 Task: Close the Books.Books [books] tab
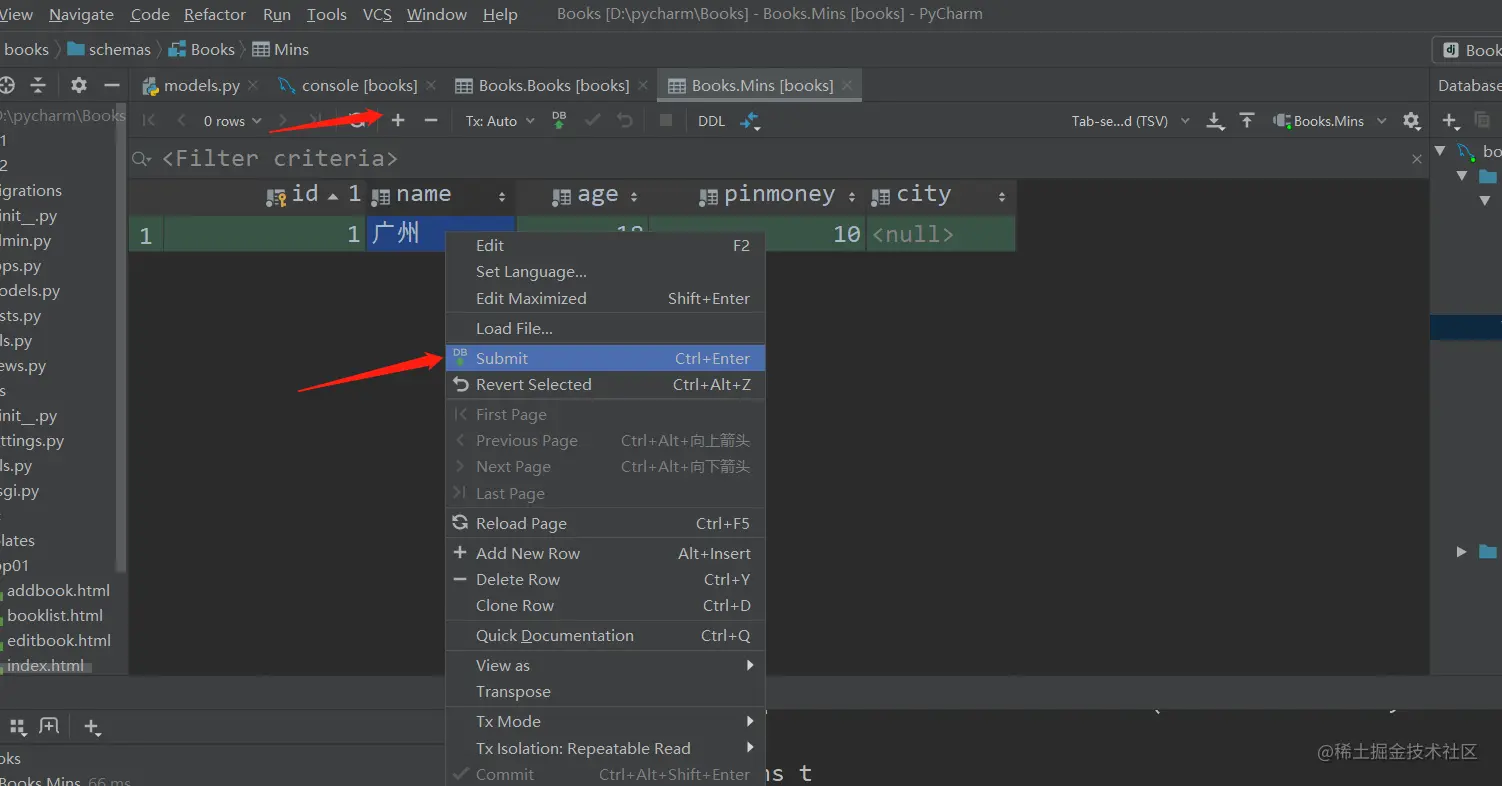coord(643,86)
